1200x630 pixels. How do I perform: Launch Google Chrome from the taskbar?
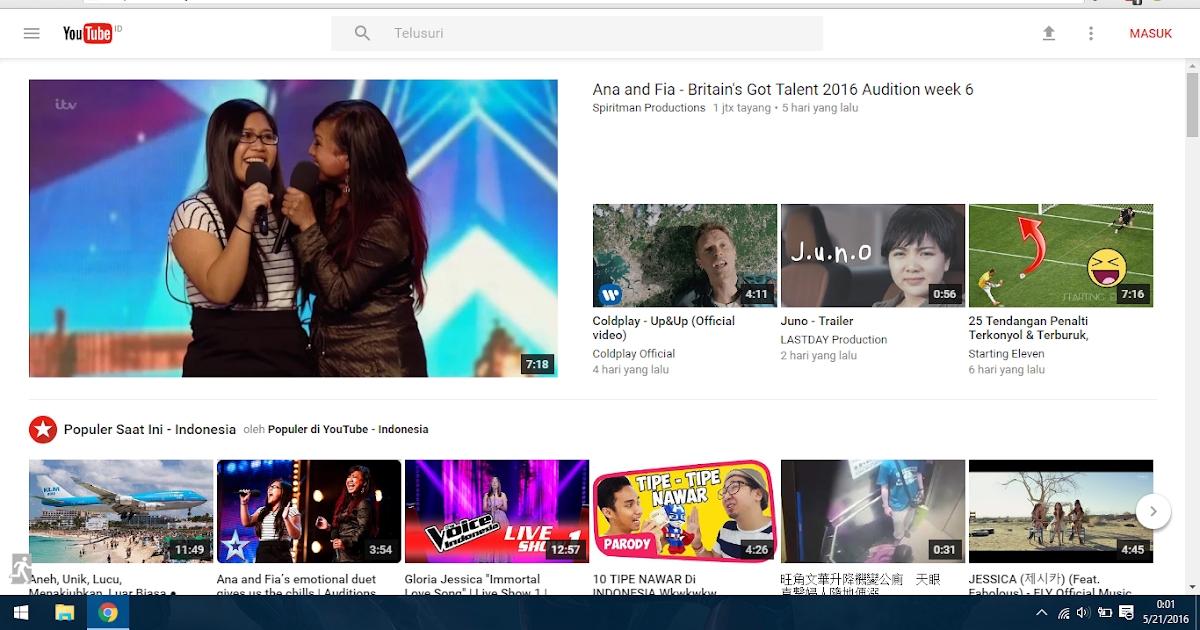tap(108, 613)
